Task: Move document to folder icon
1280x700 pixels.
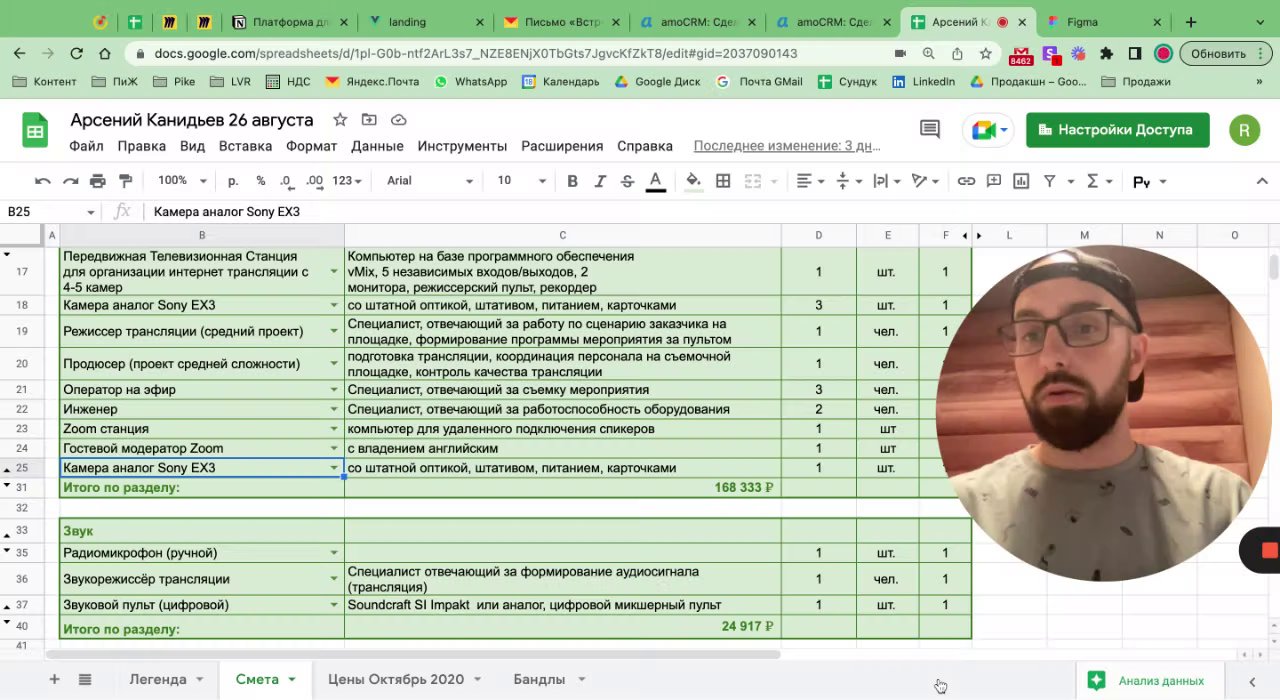Action: (x=369, y=120)
